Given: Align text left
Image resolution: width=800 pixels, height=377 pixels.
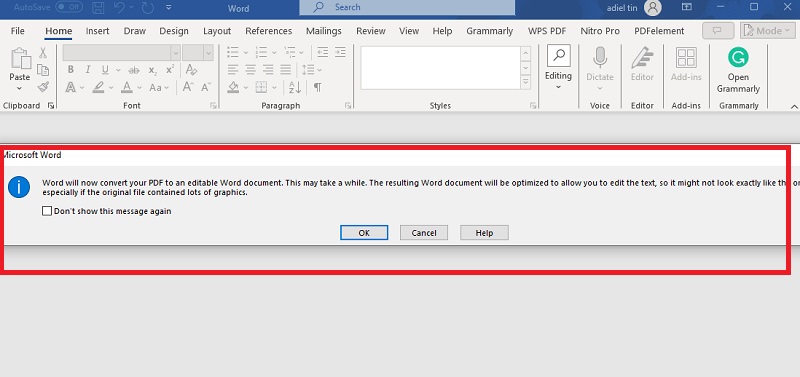Looking at the screenshot, I should click(x=233, y=69).
